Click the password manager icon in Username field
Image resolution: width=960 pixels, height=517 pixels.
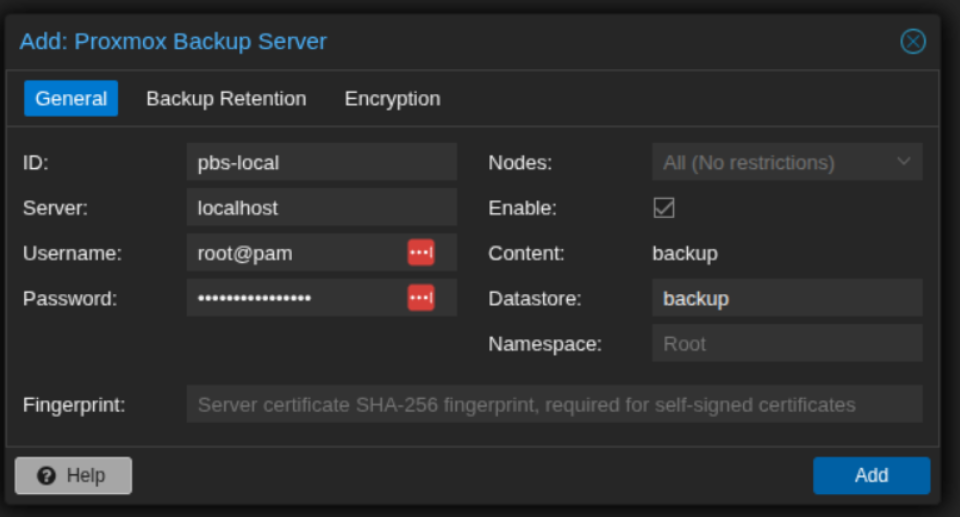(x=421, y=252)
